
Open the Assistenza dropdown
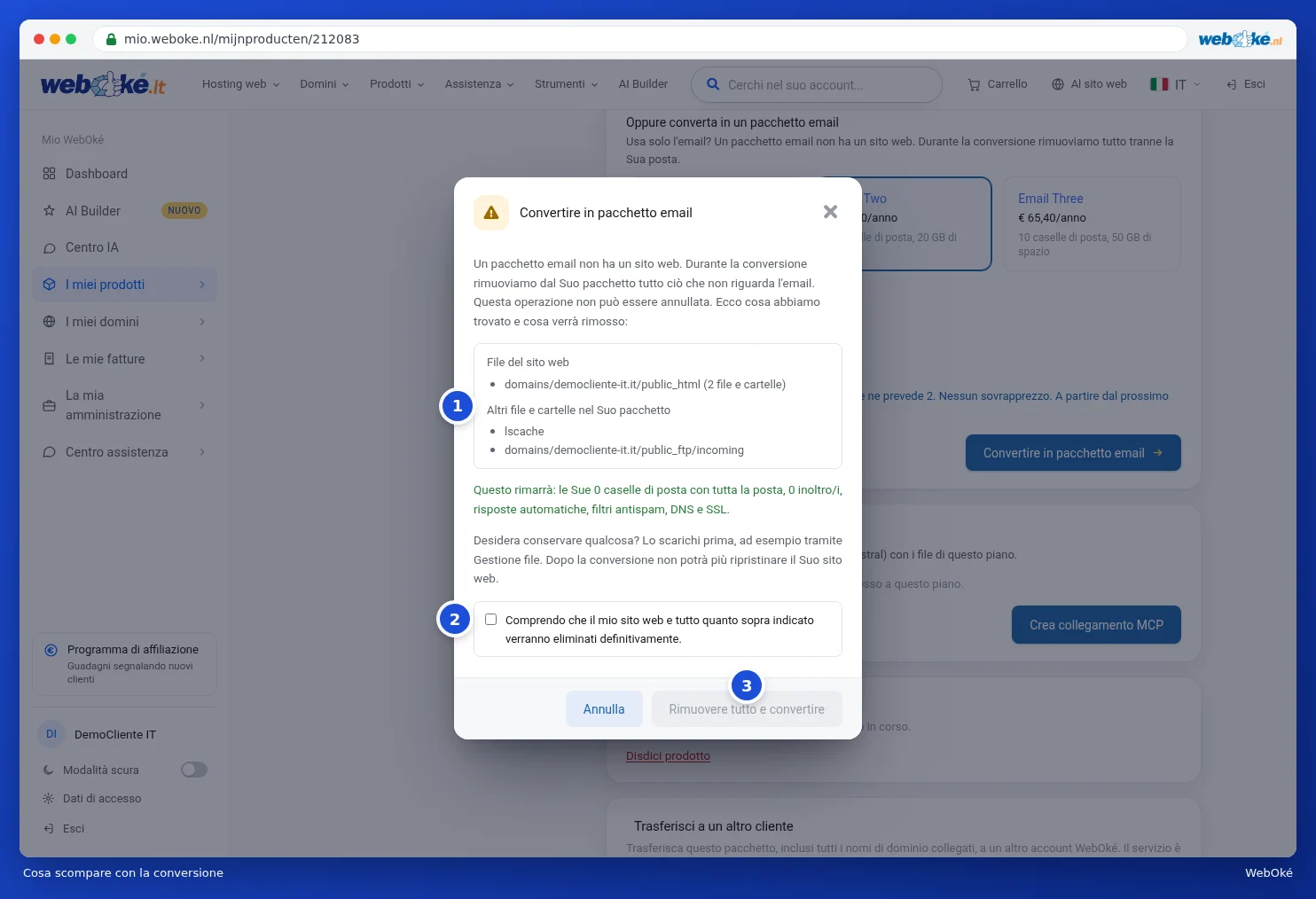(479, 84)
